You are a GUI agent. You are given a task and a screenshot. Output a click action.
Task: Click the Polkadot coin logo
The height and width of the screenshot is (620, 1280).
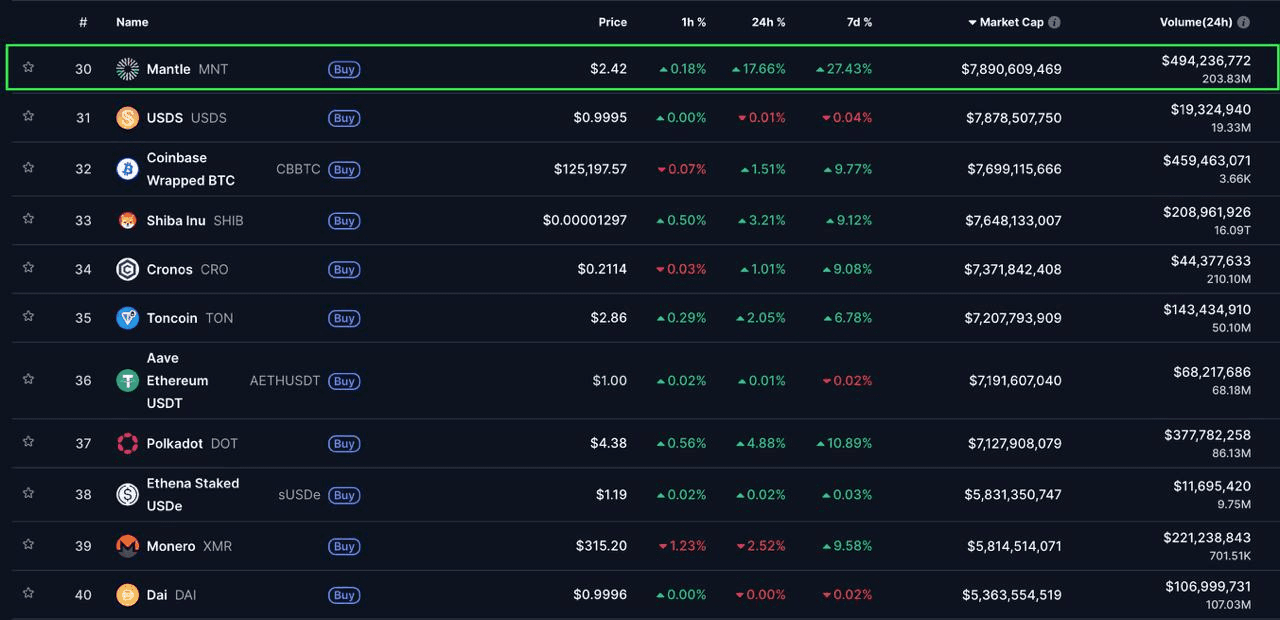127,443
